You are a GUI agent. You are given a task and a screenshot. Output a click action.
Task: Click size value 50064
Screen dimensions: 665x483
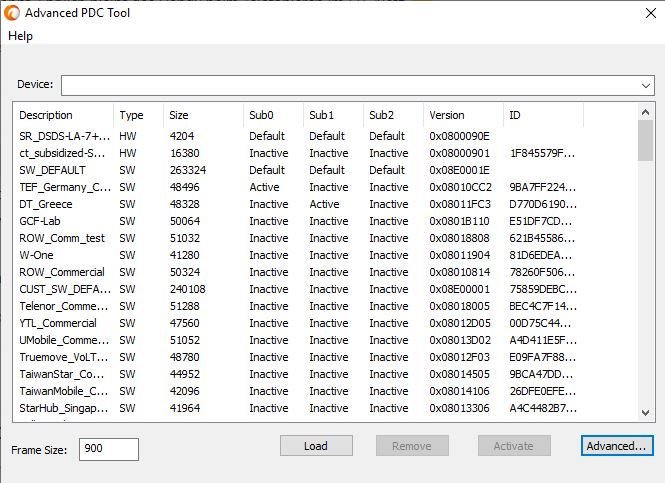point(184,221)
